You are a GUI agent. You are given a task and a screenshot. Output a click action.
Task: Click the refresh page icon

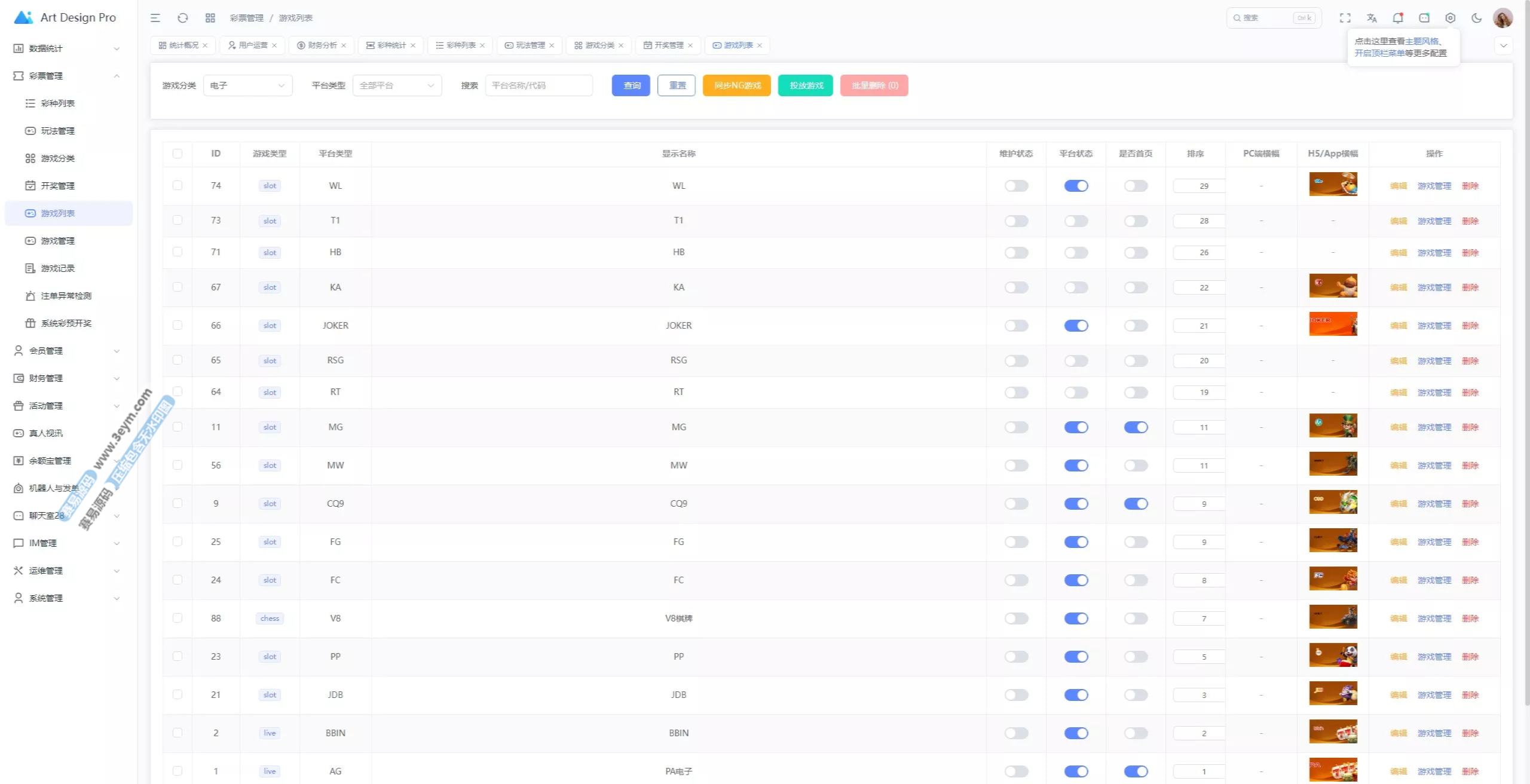[x=183, y=18]
